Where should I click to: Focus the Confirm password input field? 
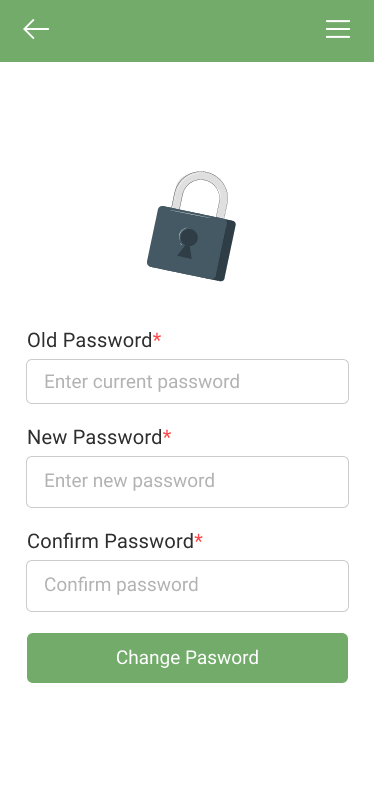pyautogui.click(x=188, y=586)
